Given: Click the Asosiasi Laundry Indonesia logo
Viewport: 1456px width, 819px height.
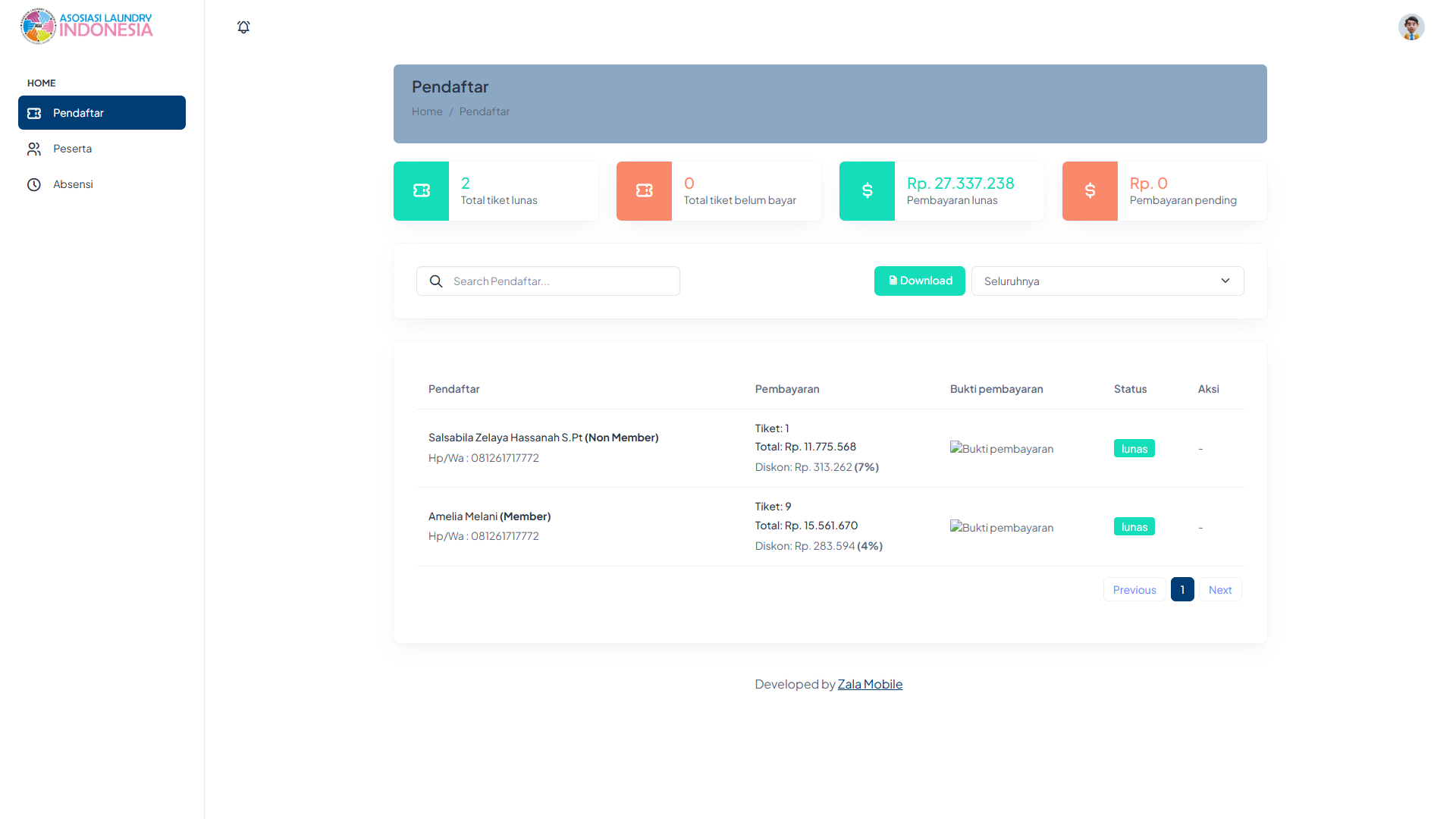Looking at the screenshot, I should click(x=86, y=27).
